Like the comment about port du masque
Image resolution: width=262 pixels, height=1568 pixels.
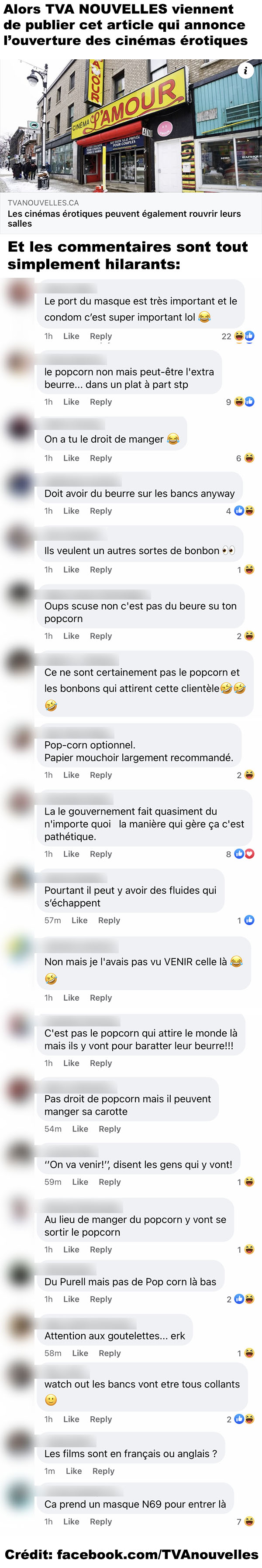(71, 336)
